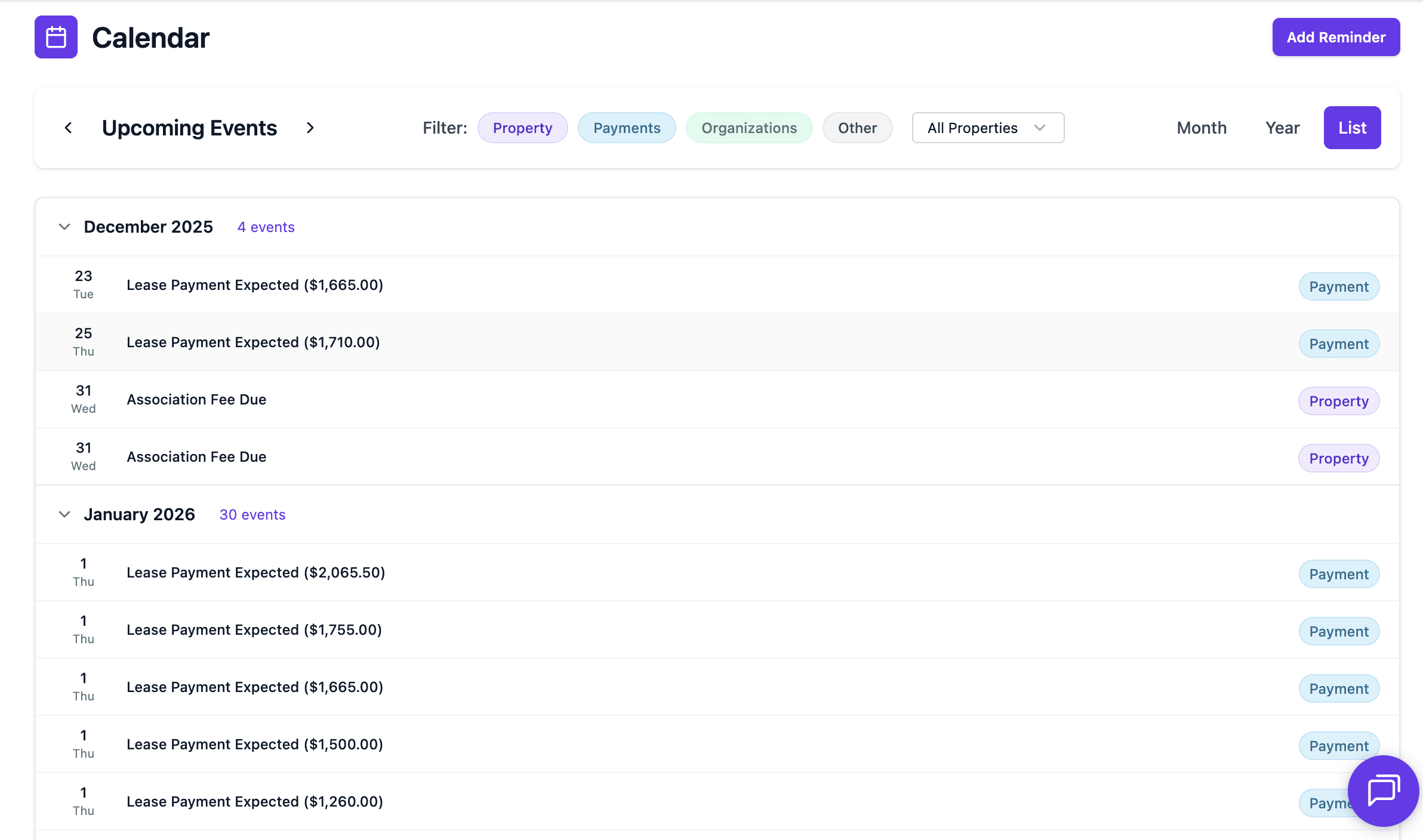Switch to Year view
The height and width of the screenshot is (840, 1423).
[1282, 128]
